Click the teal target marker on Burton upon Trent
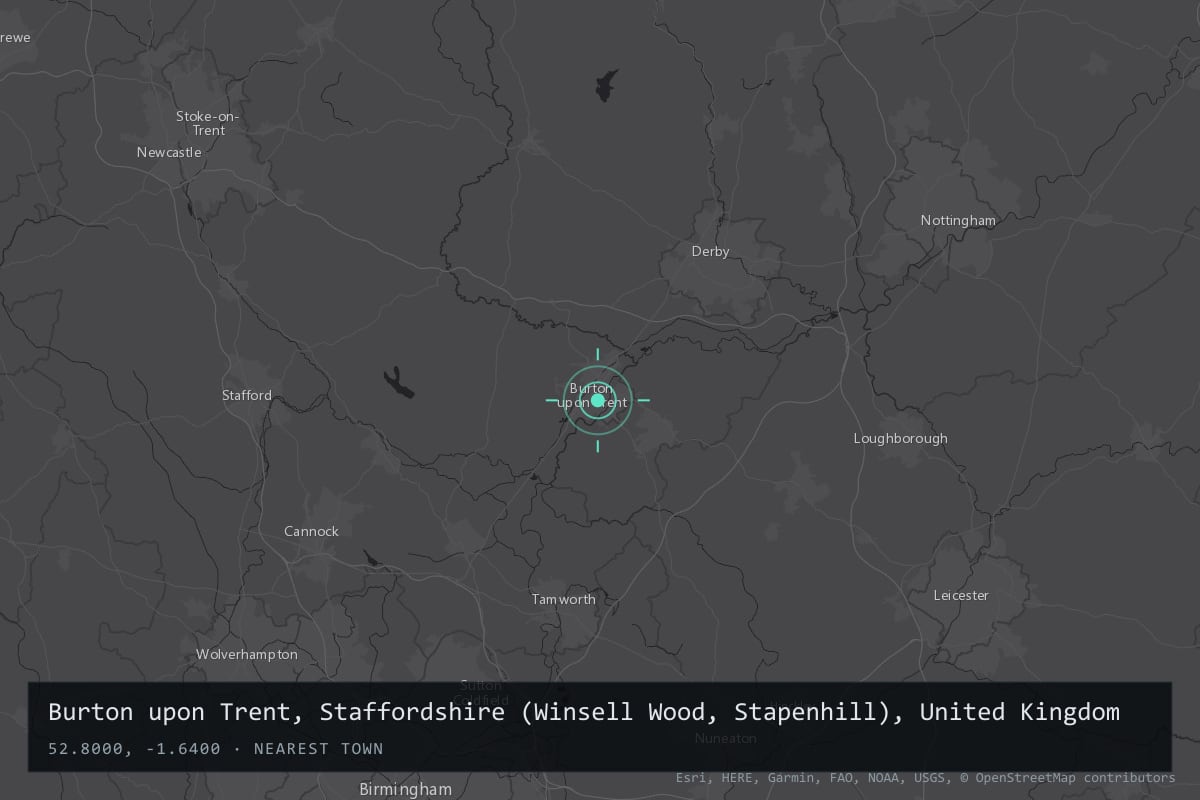The width and height of the screenshot is (1200, 800). tap(598, 401)
